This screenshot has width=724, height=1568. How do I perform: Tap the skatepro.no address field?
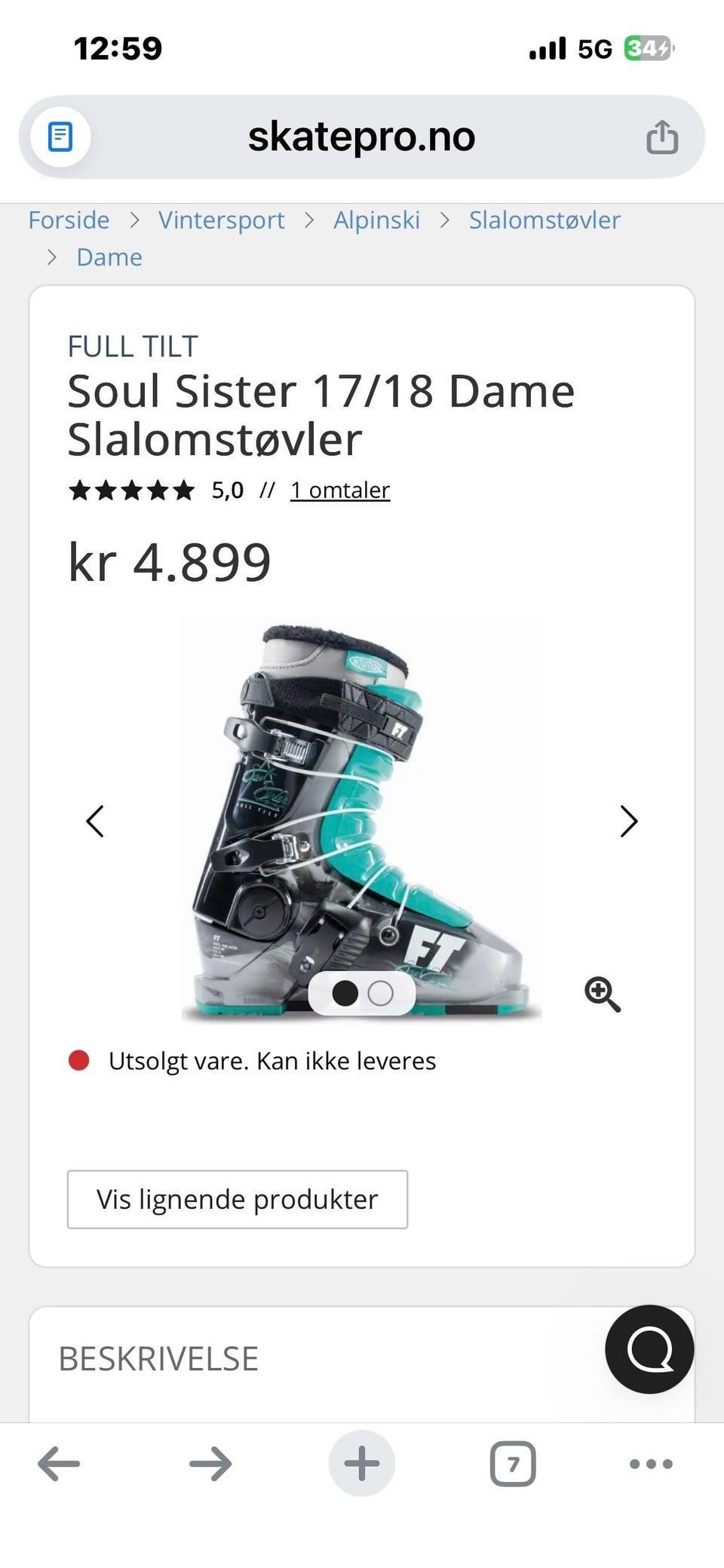tap(362, 137)
